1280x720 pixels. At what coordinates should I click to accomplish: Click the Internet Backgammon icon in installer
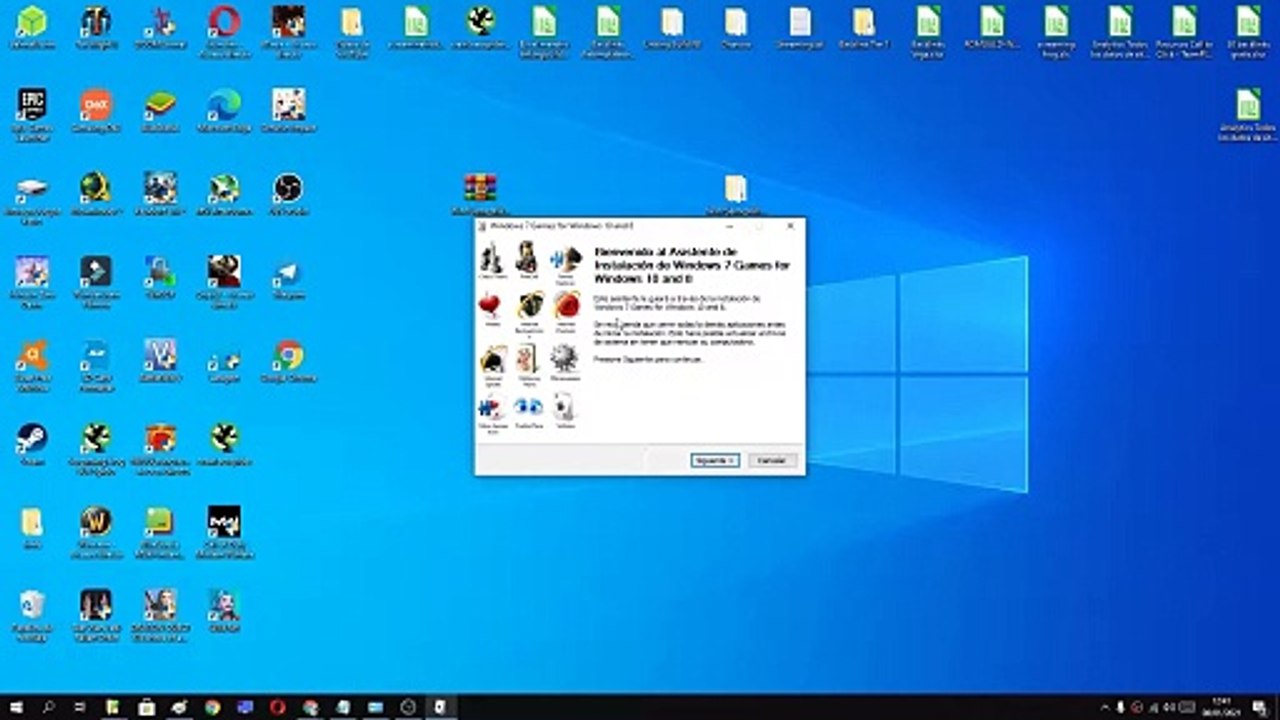pos(529,304)
